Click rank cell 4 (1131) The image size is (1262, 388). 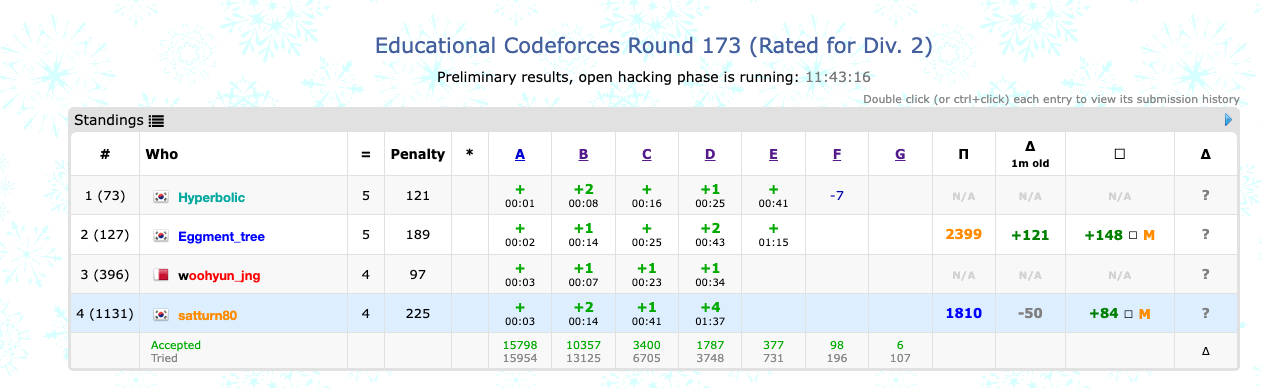click(104, 314)
